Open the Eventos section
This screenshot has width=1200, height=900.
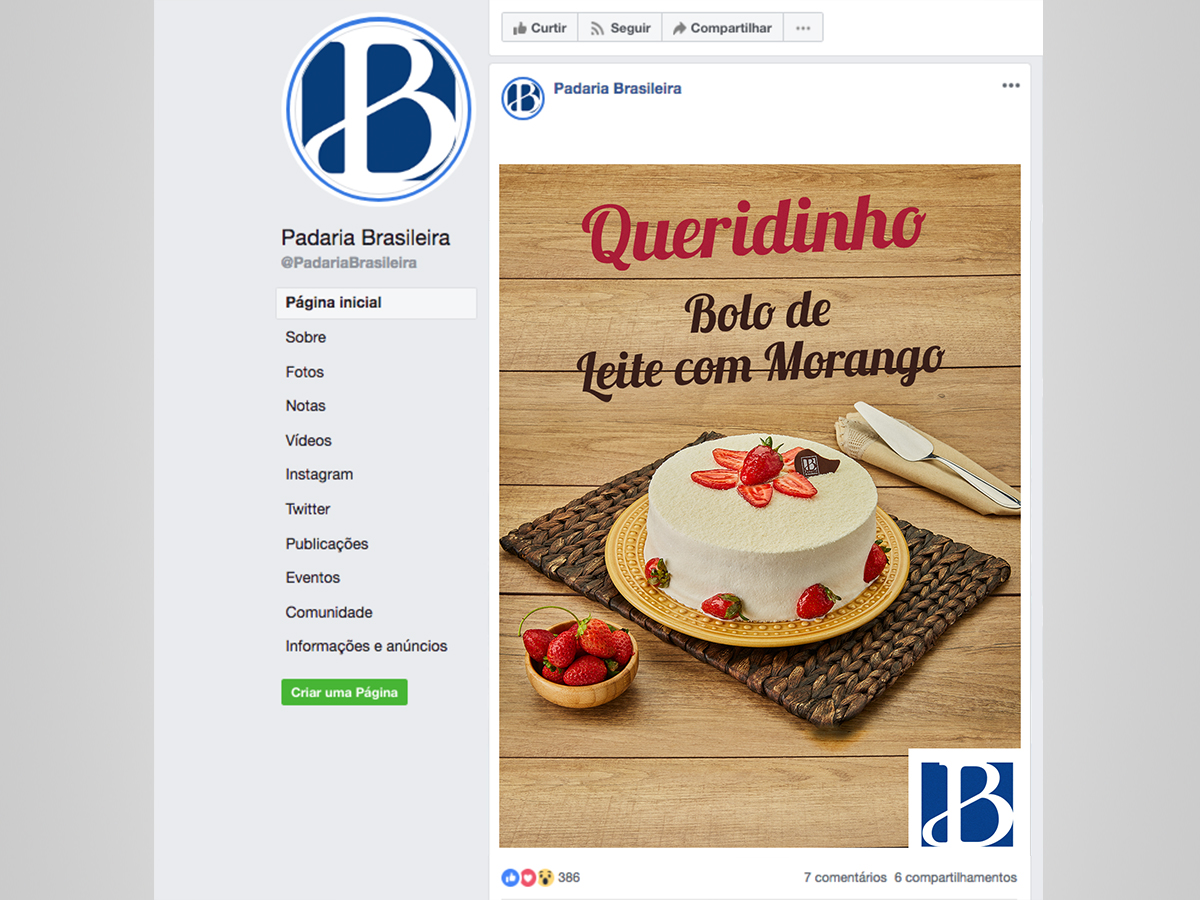coord(313,578)
